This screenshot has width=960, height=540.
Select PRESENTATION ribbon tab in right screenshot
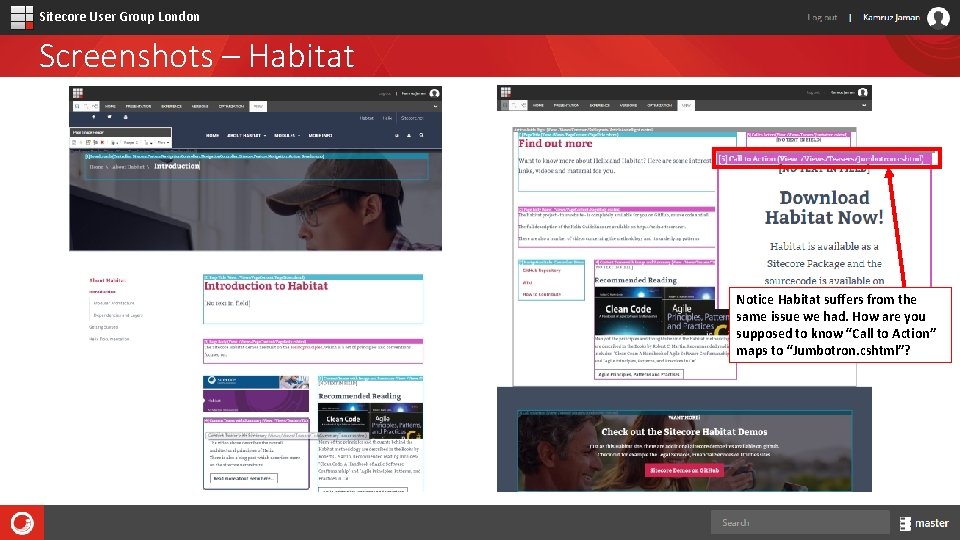pos(566,105)
